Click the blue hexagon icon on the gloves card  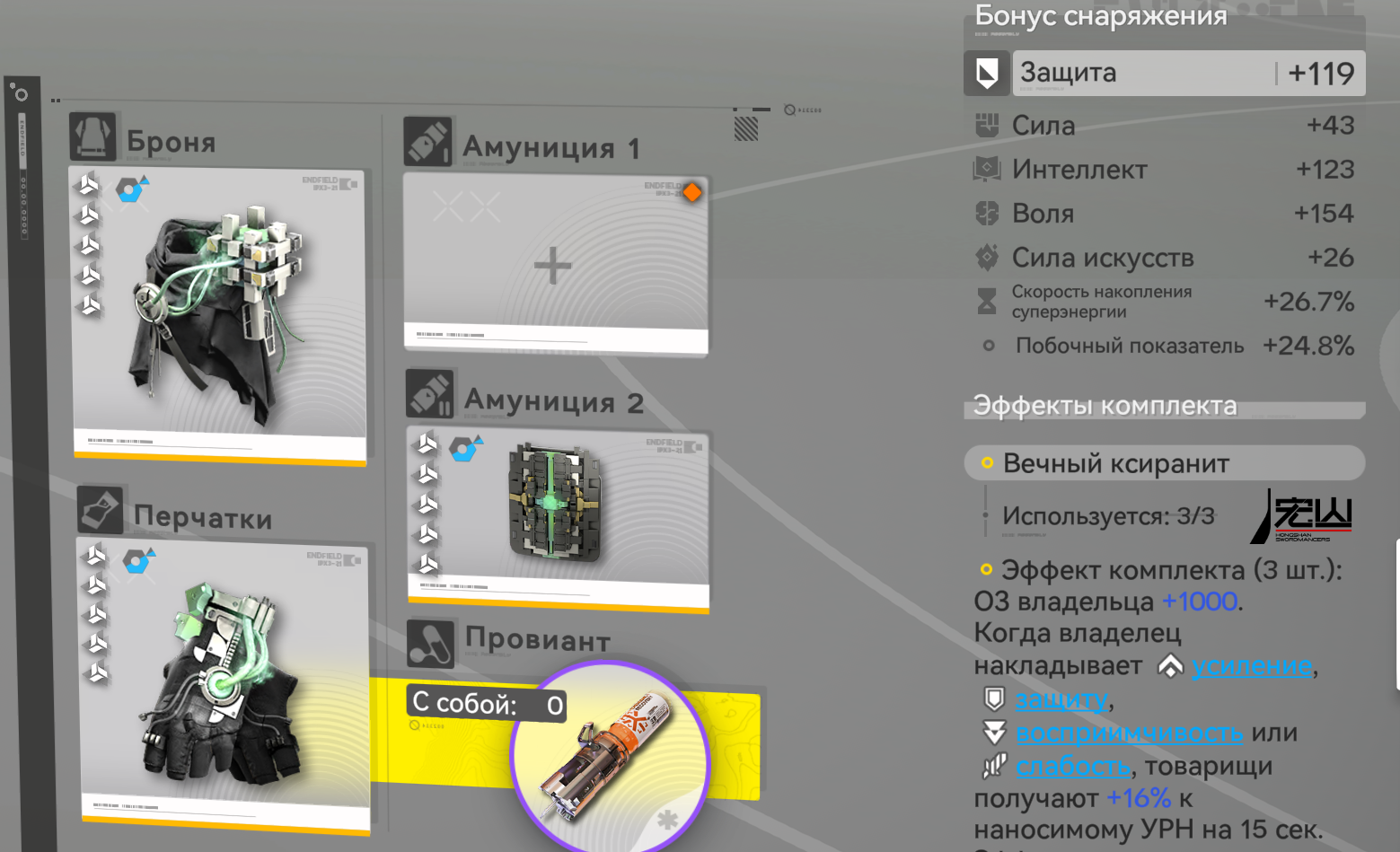tap(138, 562)
